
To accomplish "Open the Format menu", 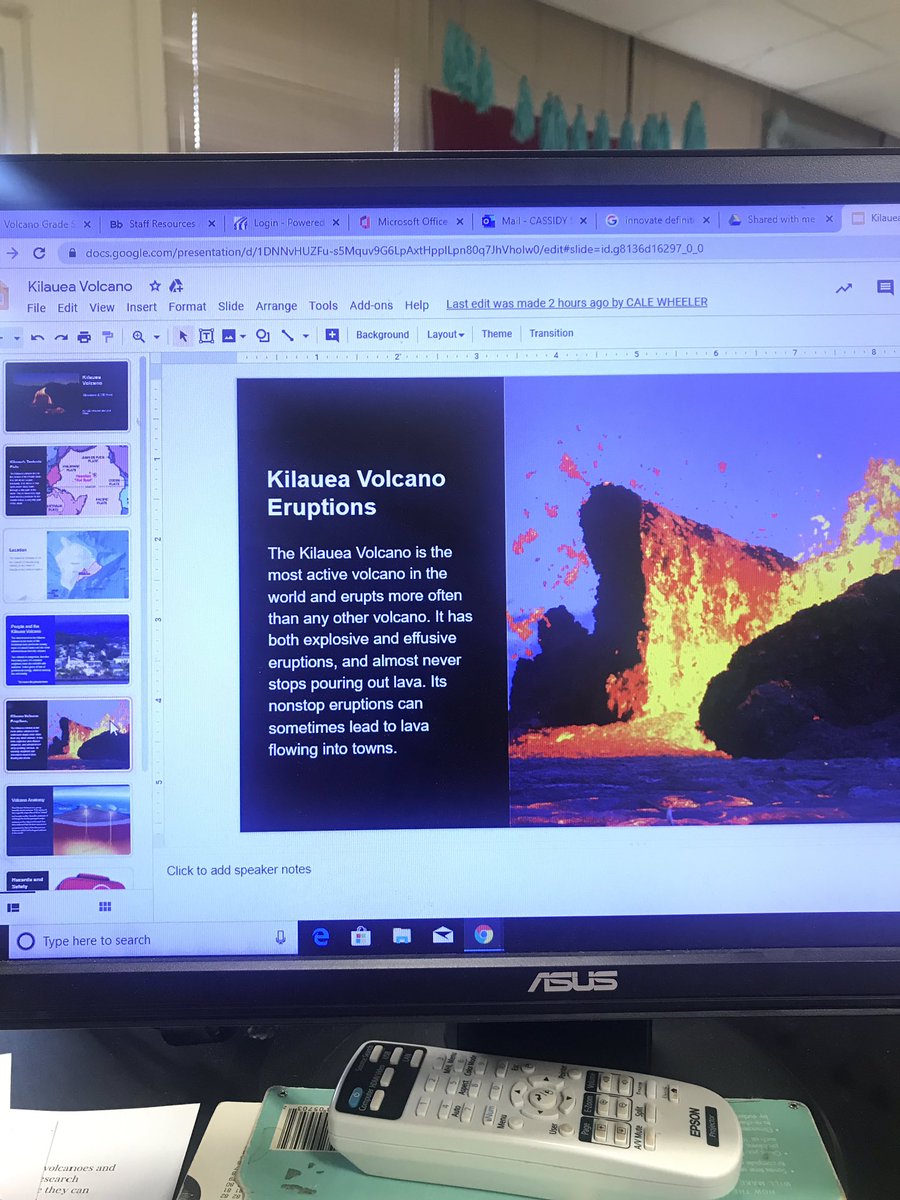I will click(x=187, y=307).
